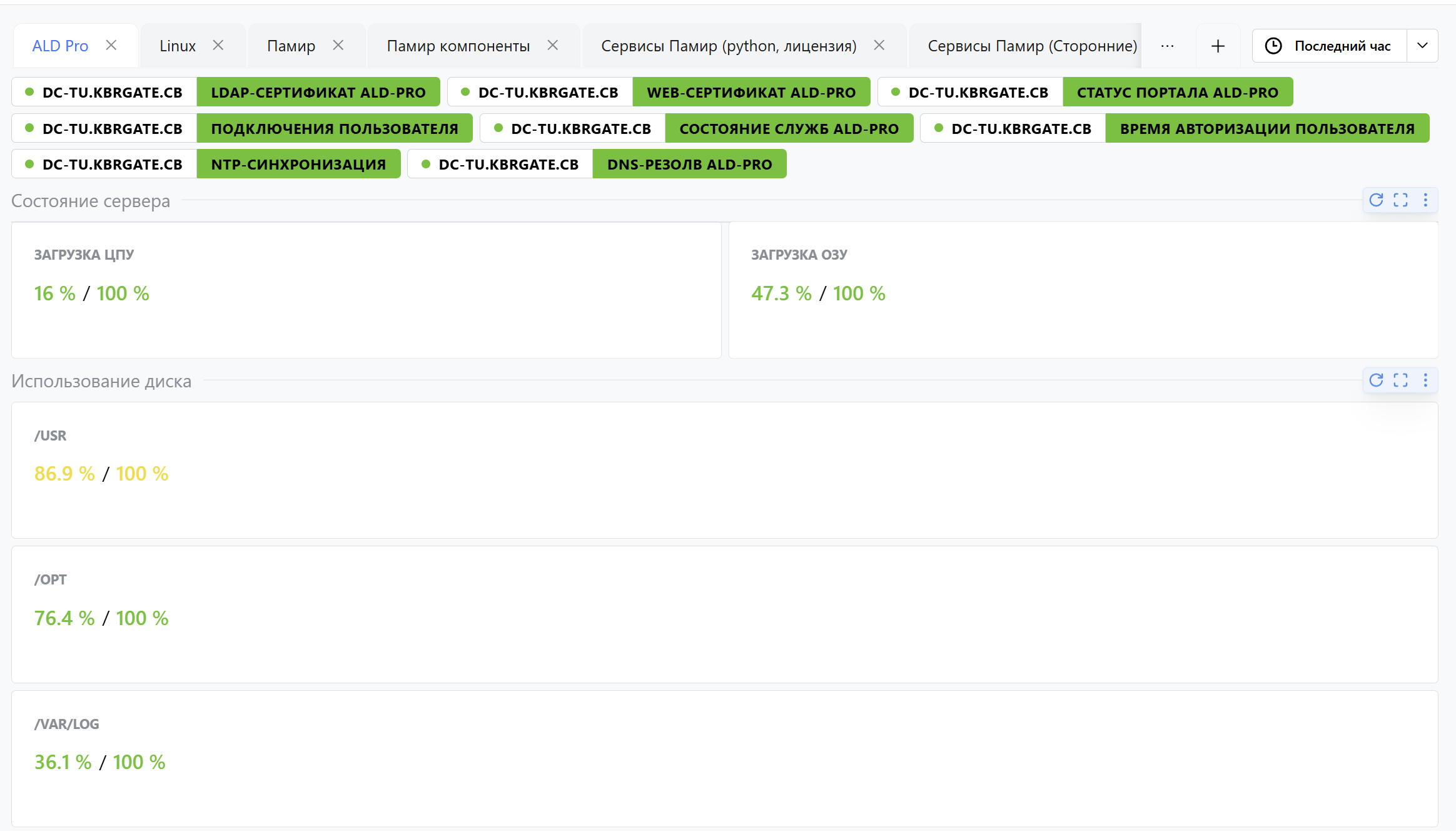Expand Состояние сервера section to fullscreen
Image resolution: width=1456 pixels, height=831 pixels.
[x=1401, y=200]
